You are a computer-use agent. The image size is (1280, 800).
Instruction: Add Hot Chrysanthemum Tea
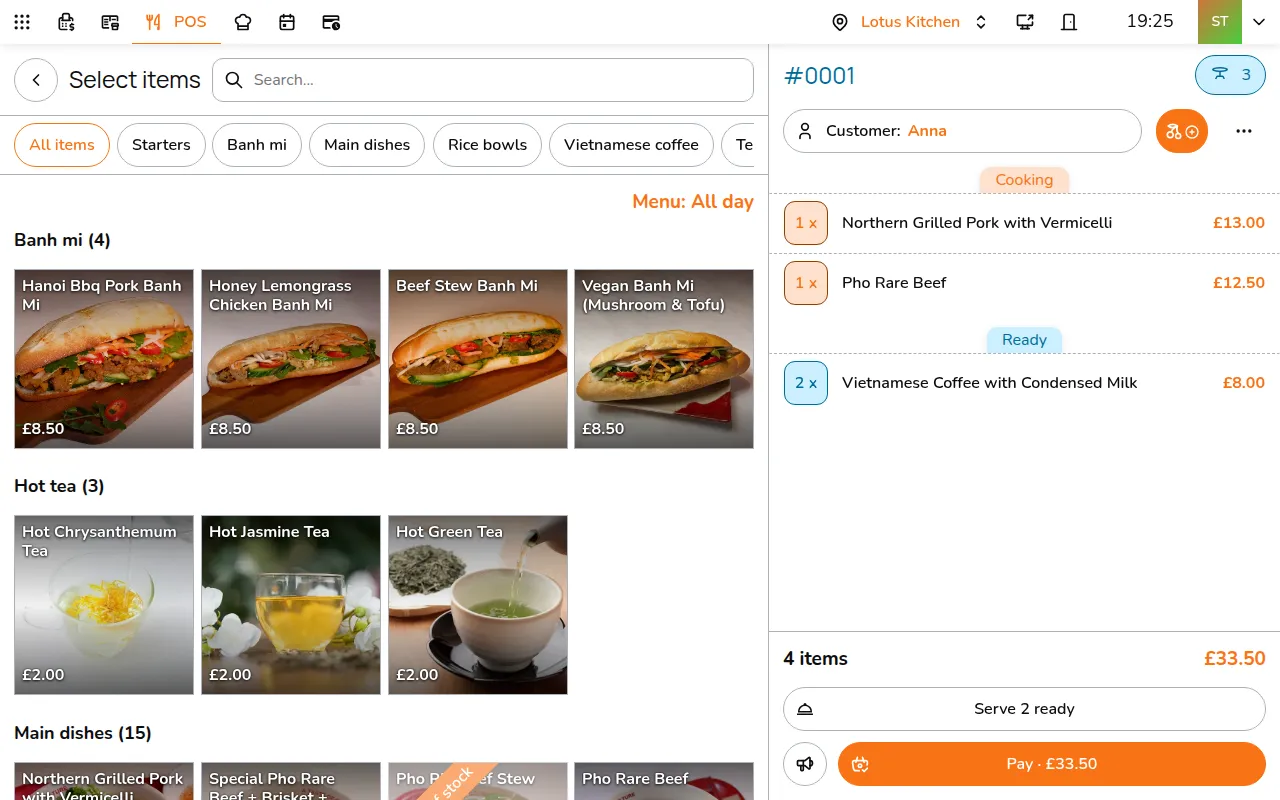(x=104, y=605)
